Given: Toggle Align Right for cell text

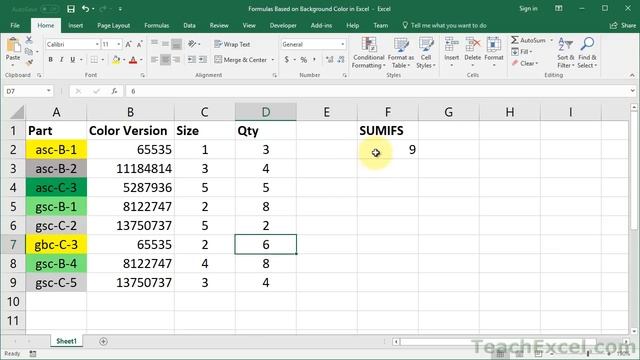Looking at the screenshot, I should (x=176, y=60).
